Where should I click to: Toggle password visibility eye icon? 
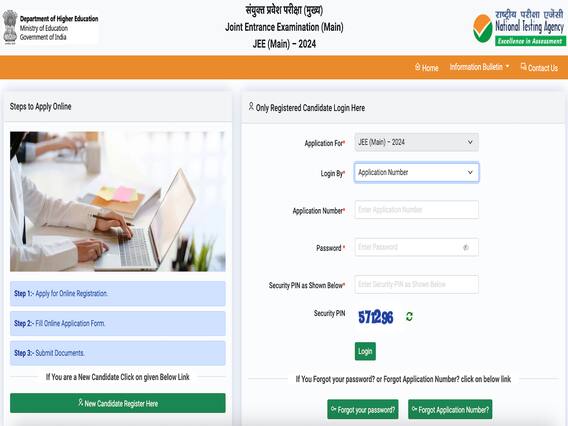click(466, 247)
